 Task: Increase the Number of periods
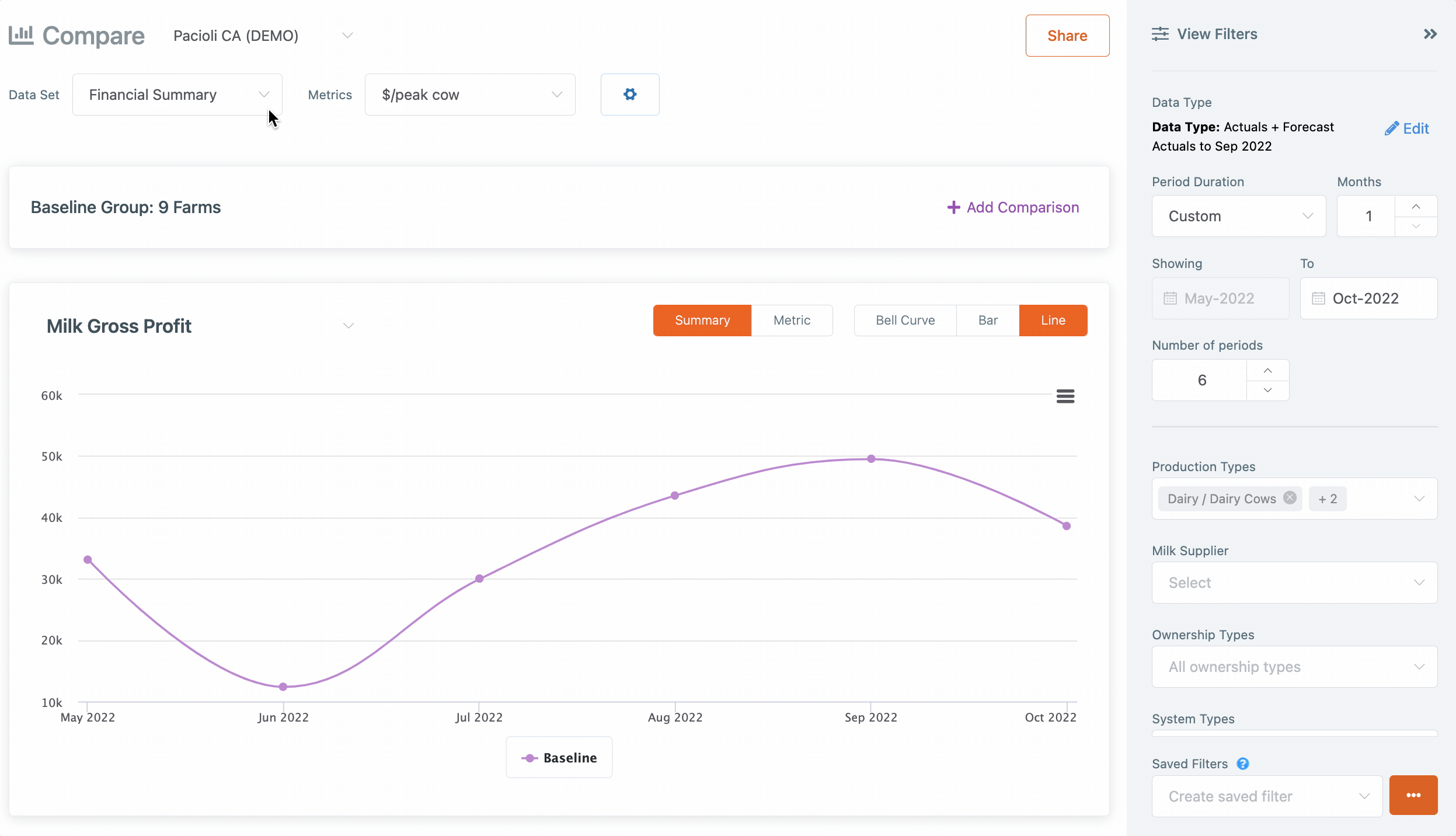(1267, 370)
